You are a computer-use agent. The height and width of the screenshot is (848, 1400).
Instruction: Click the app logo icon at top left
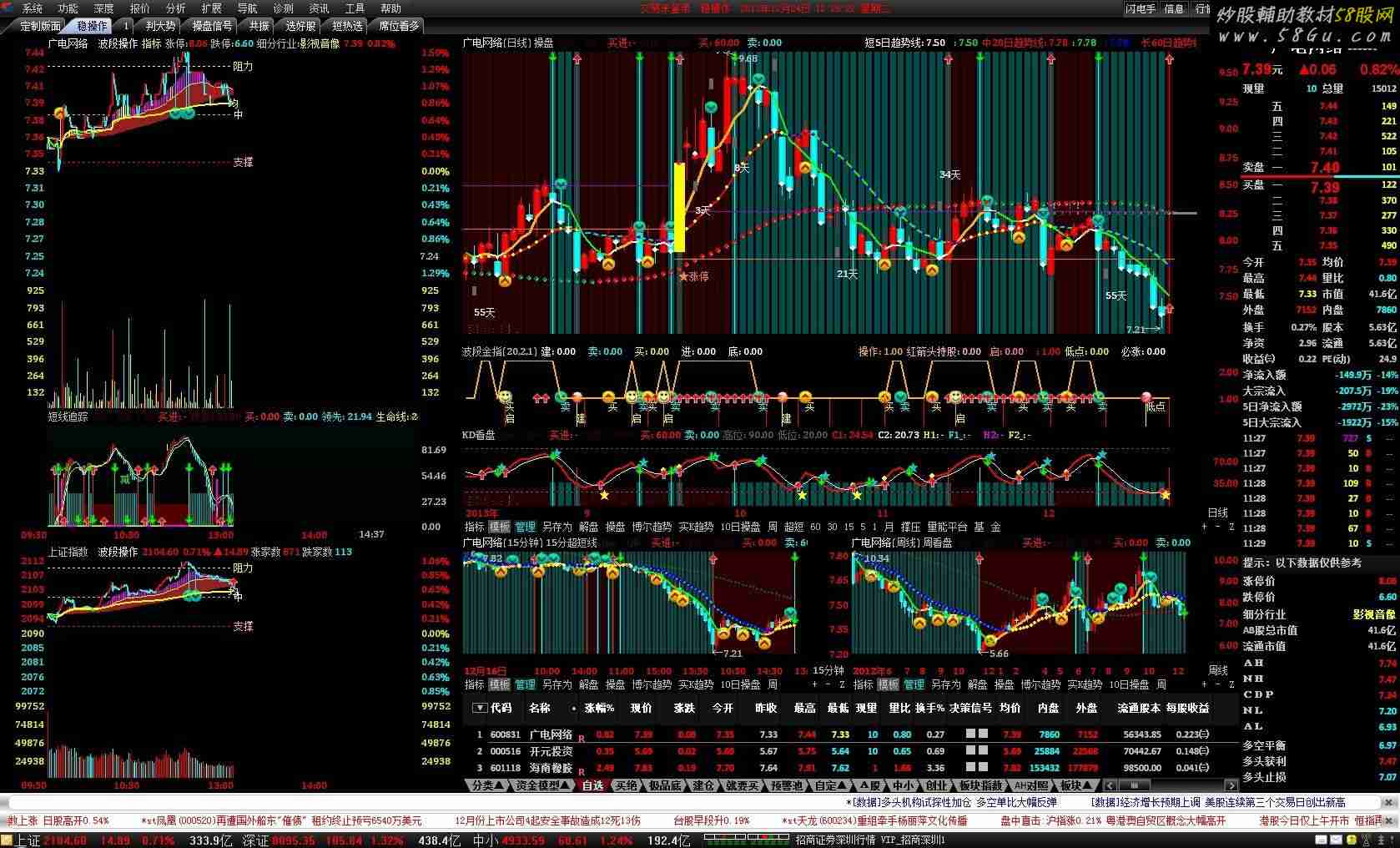7,8
